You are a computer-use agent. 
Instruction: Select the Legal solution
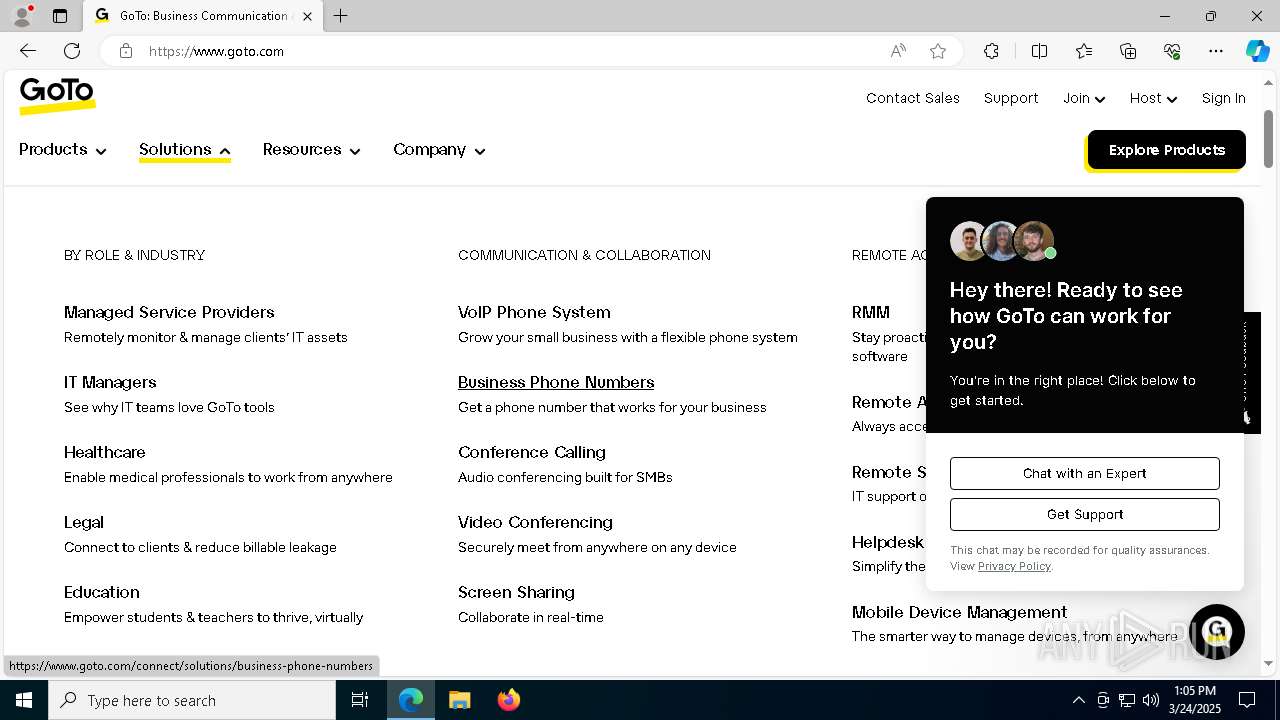point(84,522)
